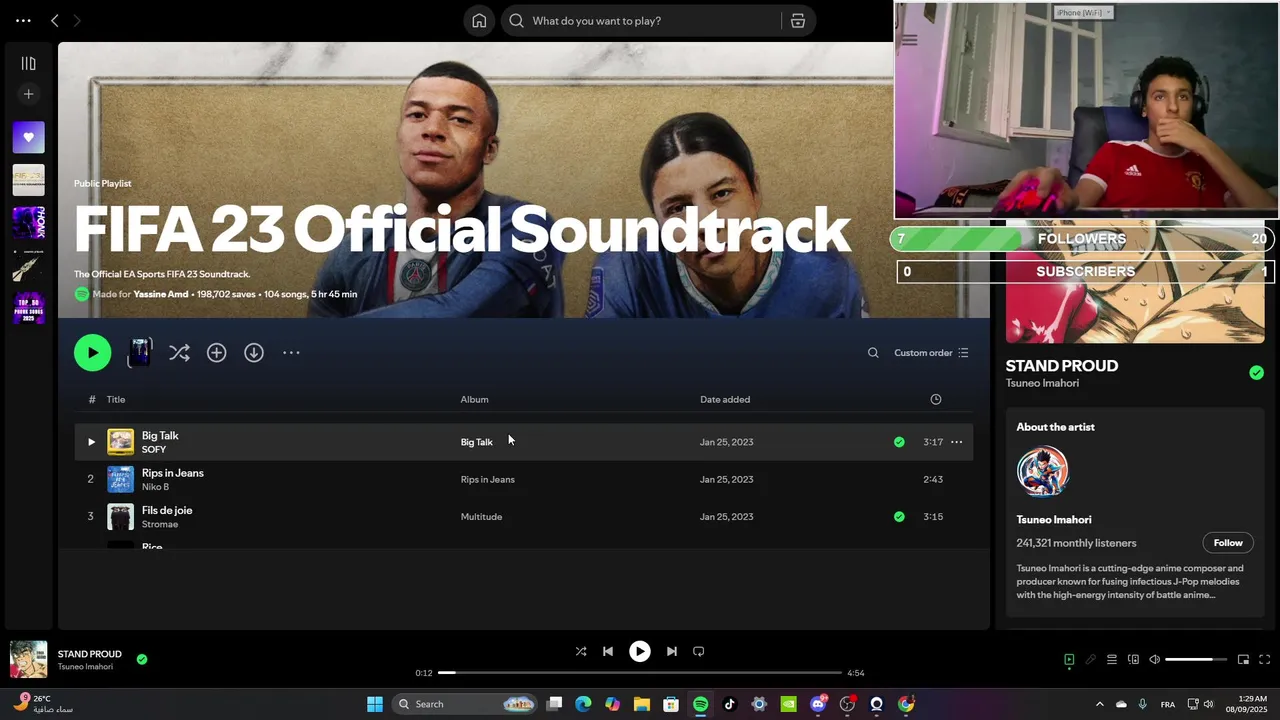
Task: Click the Album column header
Action: coord(474,400)
